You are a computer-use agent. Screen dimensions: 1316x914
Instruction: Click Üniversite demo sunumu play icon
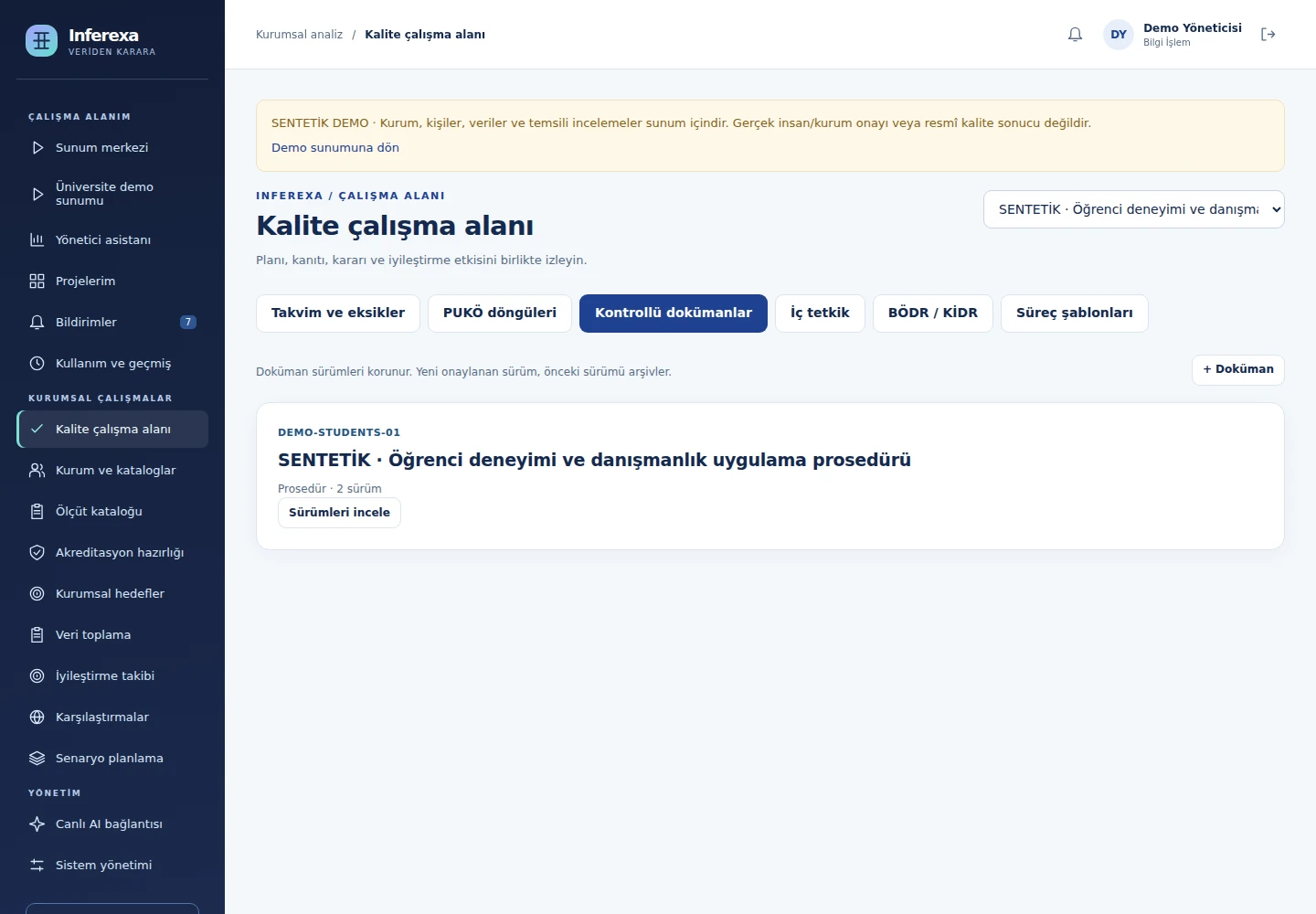pos(37,194)
